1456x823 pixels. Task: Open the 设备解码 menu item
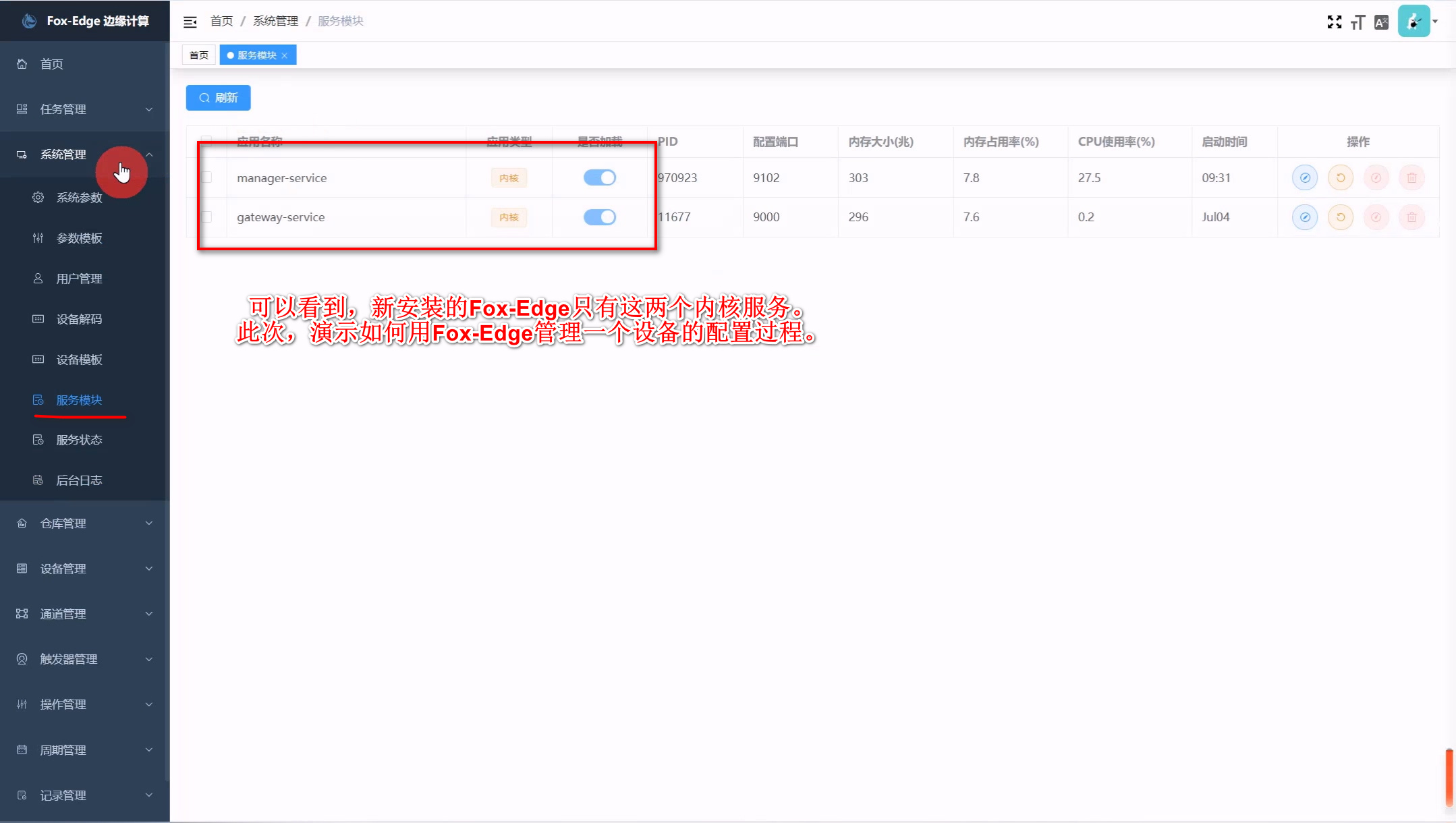click(x=84, y=319)
